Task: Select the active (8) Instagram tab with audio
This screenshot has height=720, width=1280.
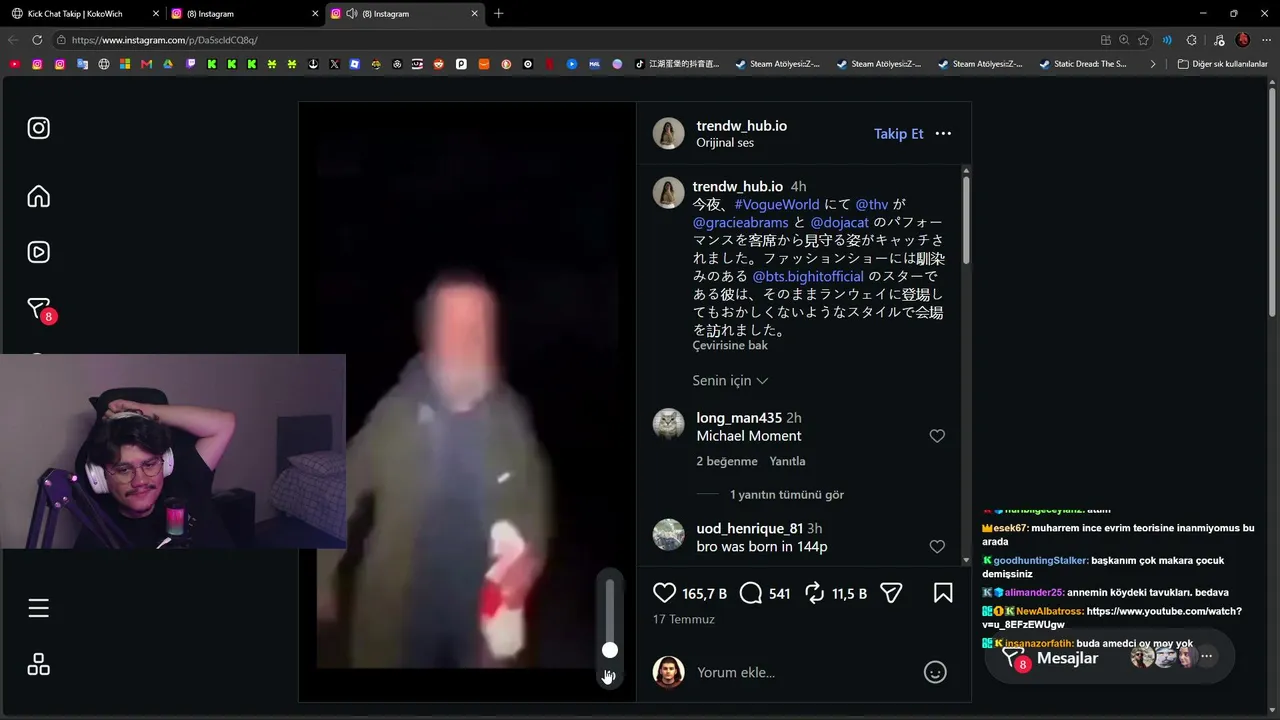Action: [403, 14]
